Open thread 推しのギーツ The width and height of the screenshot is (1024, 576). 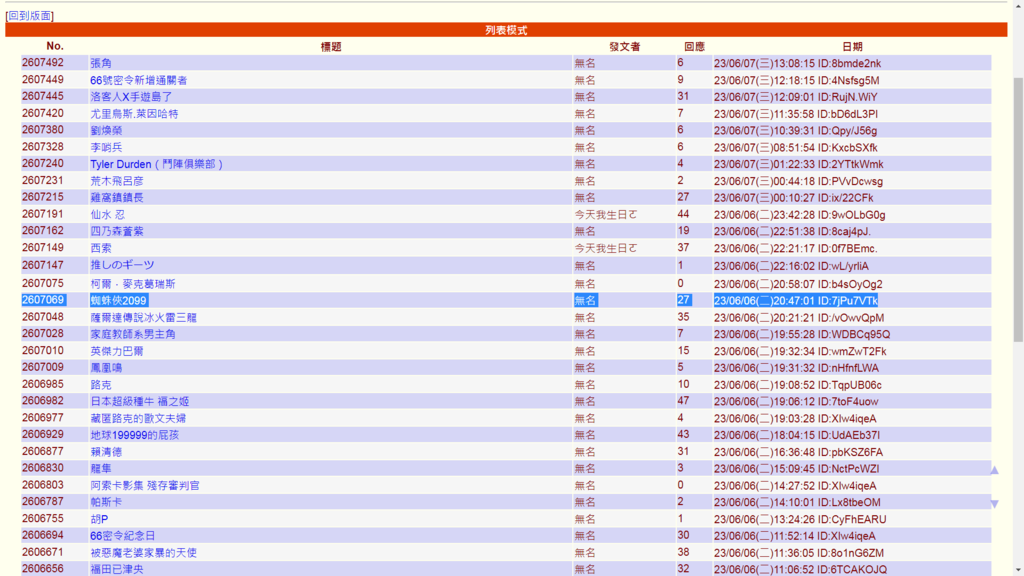(x=122, y=265)
